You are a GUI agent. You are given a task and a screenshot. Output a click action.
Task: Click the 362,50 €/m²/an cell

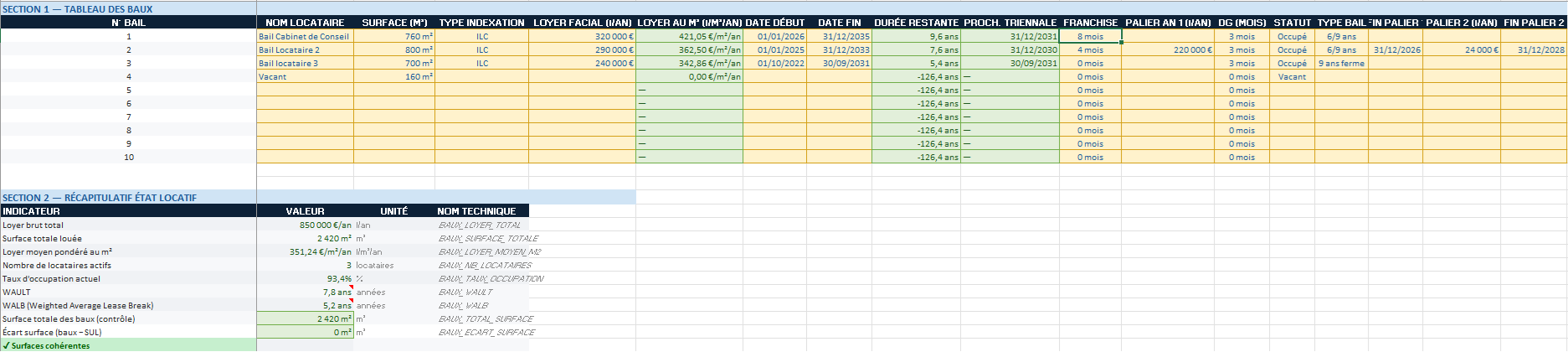pos(689,49)
